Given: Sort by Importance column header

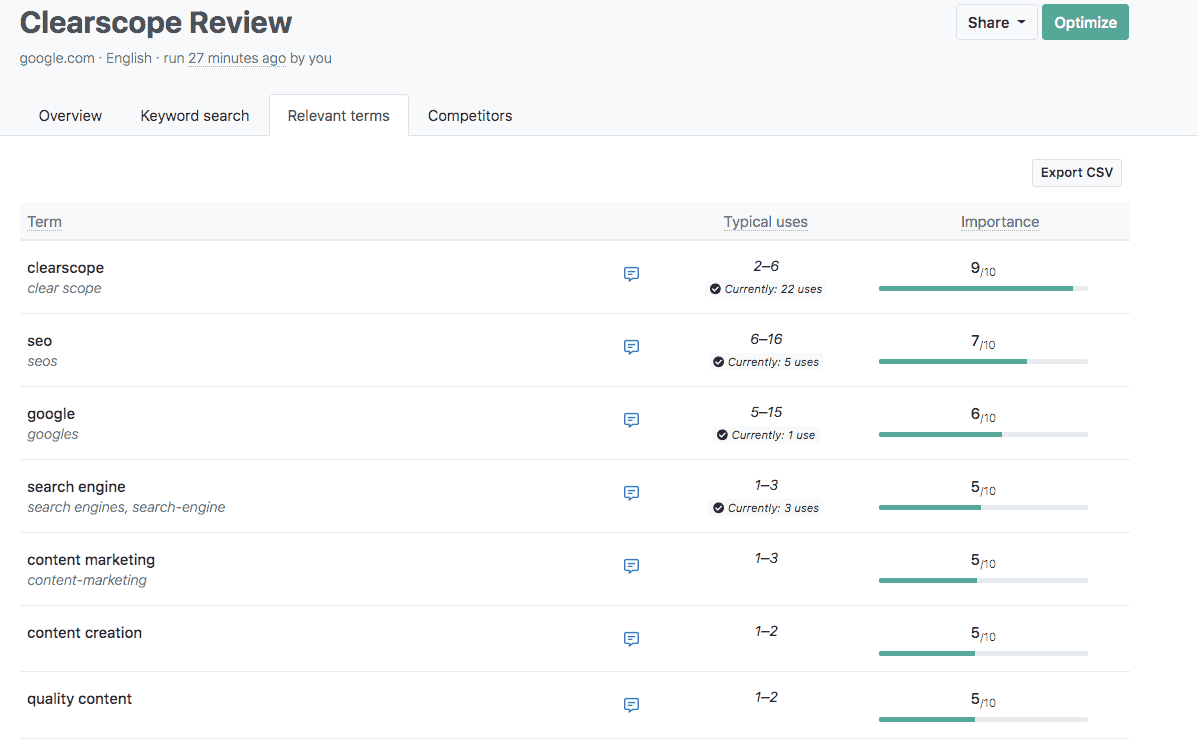Looking at the screenshot, I should pos(999,222).
